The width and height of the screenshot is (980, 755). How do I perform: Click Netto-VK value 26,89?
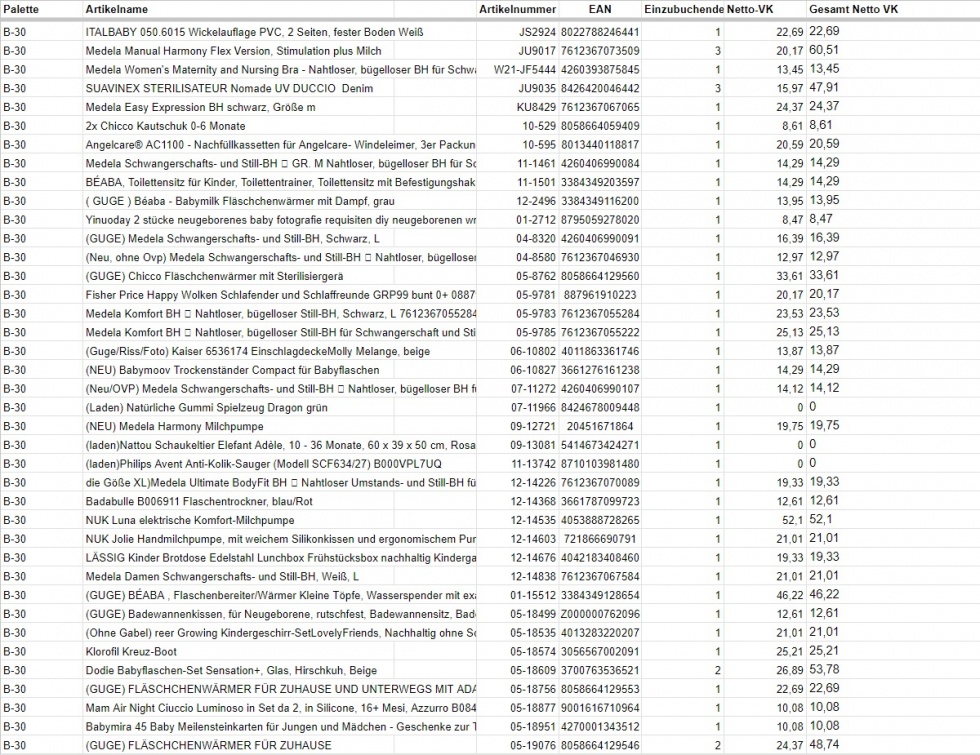point(790,669)
